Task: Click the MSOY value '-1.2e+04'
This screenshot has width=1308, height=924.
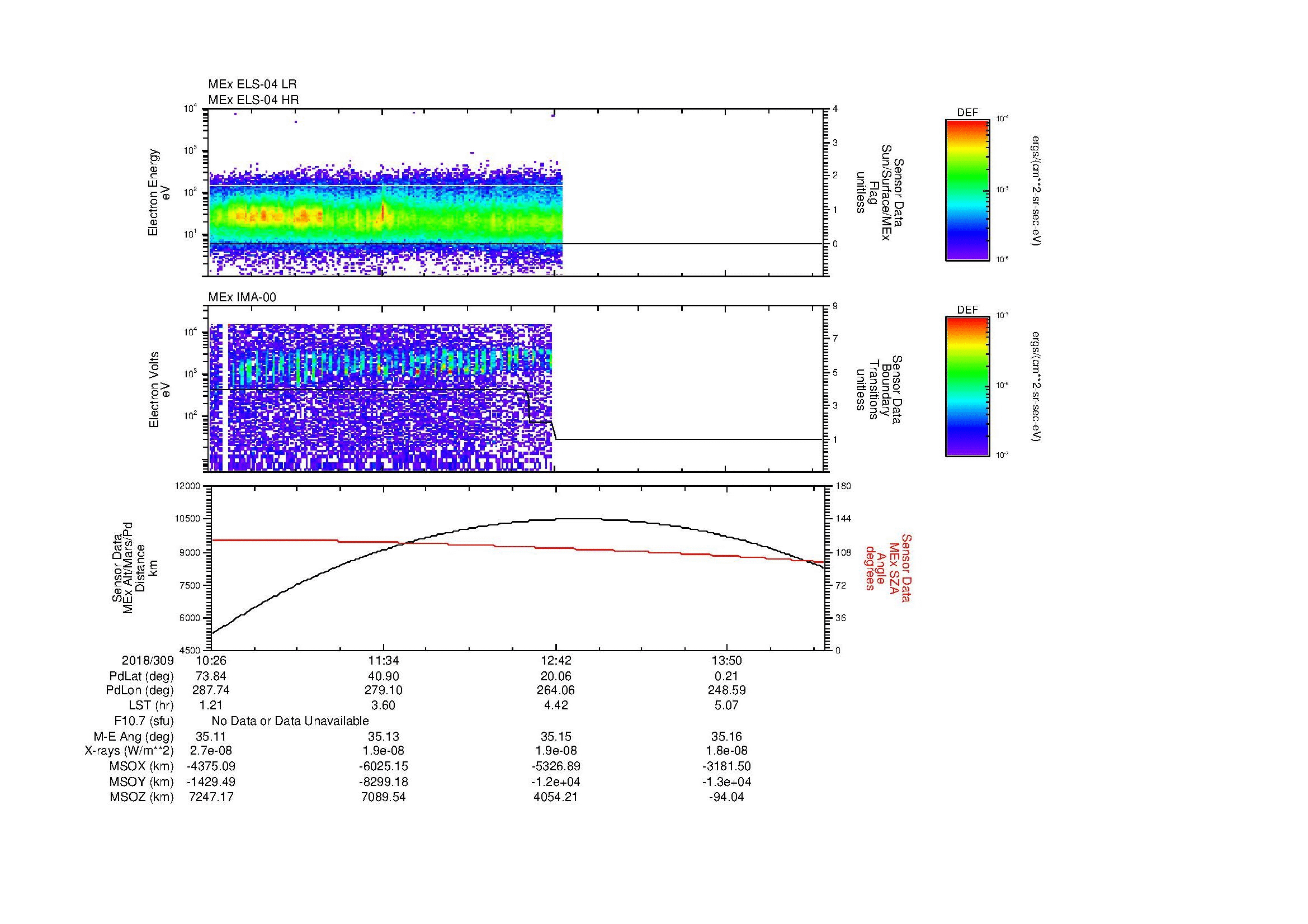Action: coord(555,781)
